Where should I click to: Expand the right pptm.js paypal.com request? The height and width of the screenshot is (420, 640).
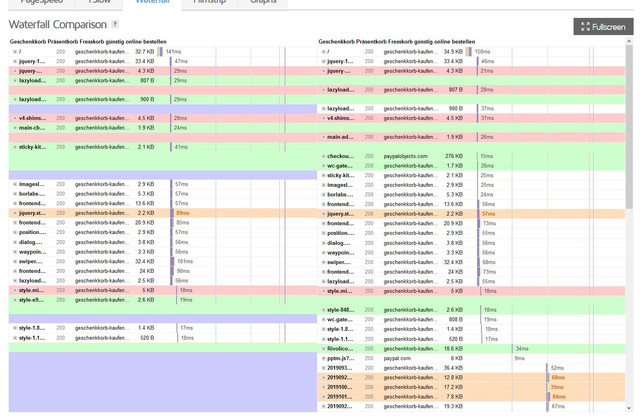(x=323, y=358)
